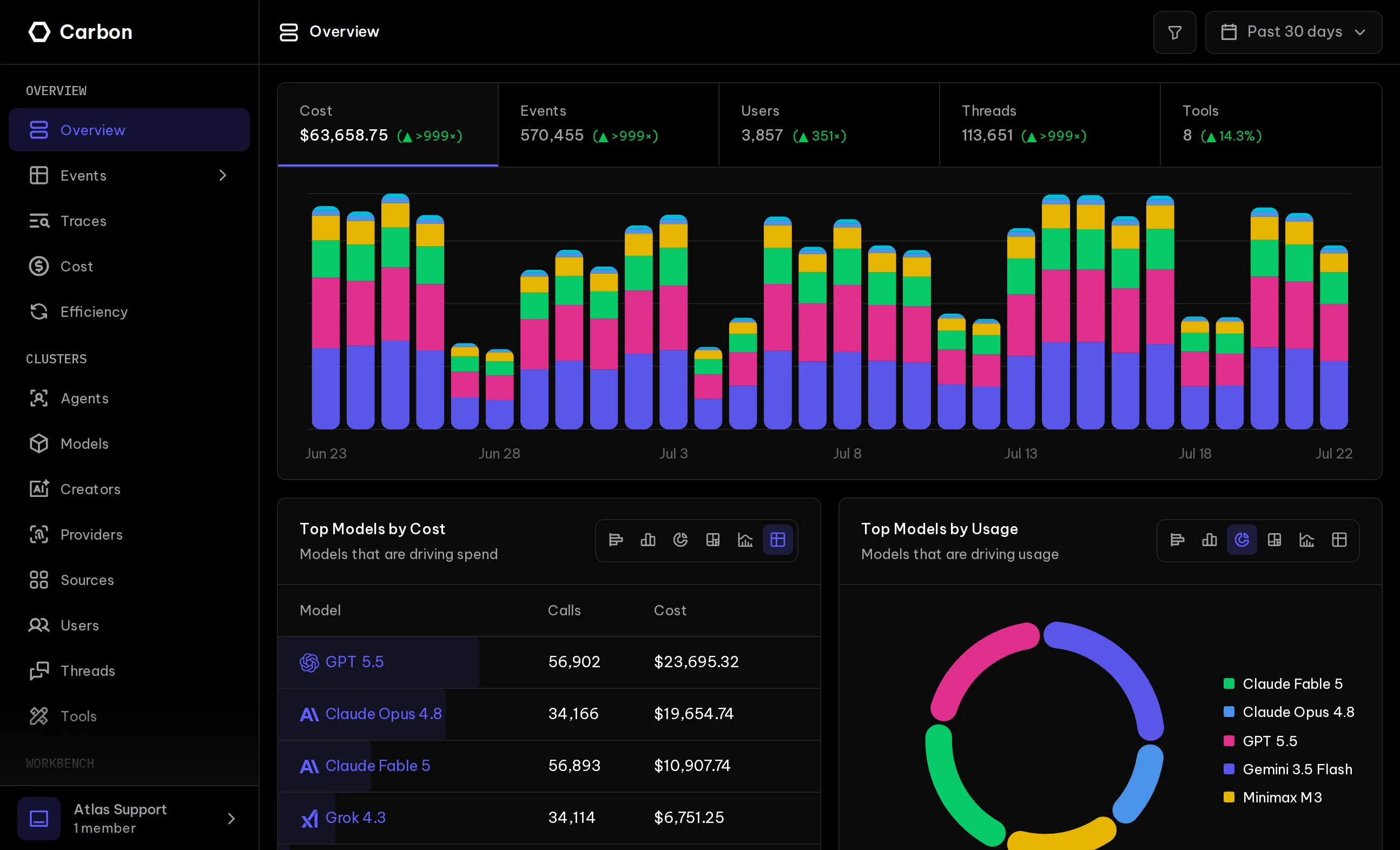Select the Events metric tab

click(x=609, y=124)
